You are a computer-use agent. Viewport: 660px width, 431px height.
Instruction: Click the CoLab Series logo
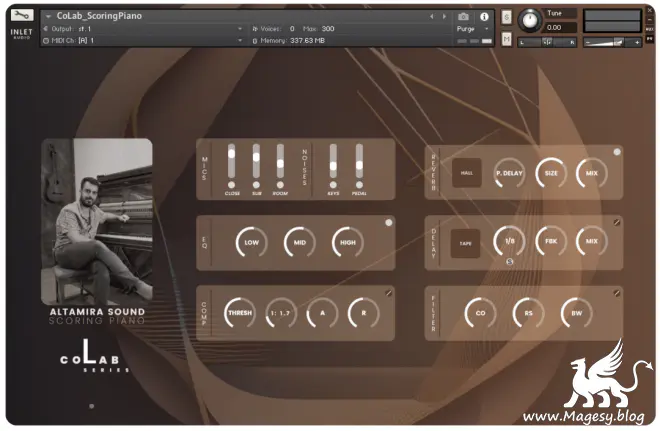pos(94,356)
